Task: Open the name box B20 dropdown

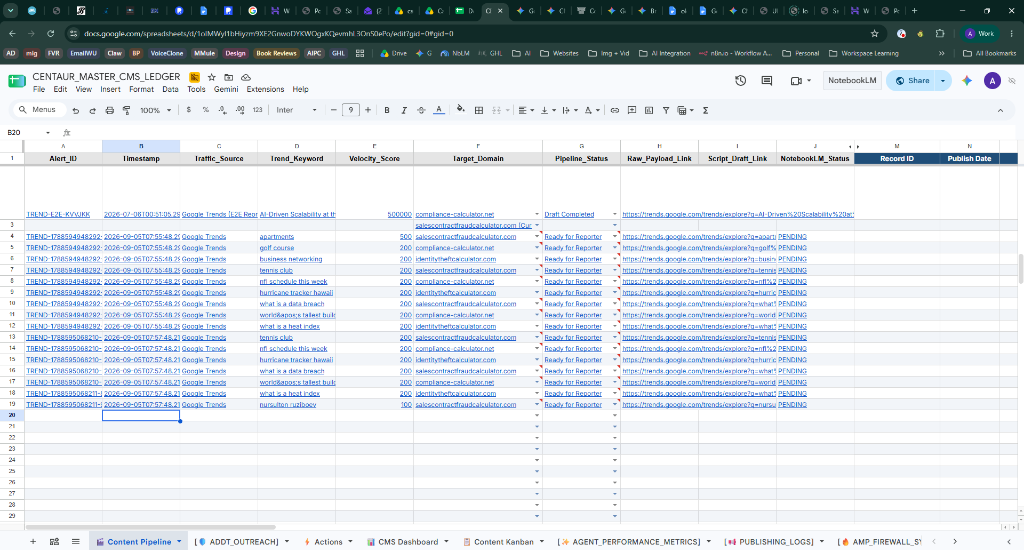Action: (48, 133)
